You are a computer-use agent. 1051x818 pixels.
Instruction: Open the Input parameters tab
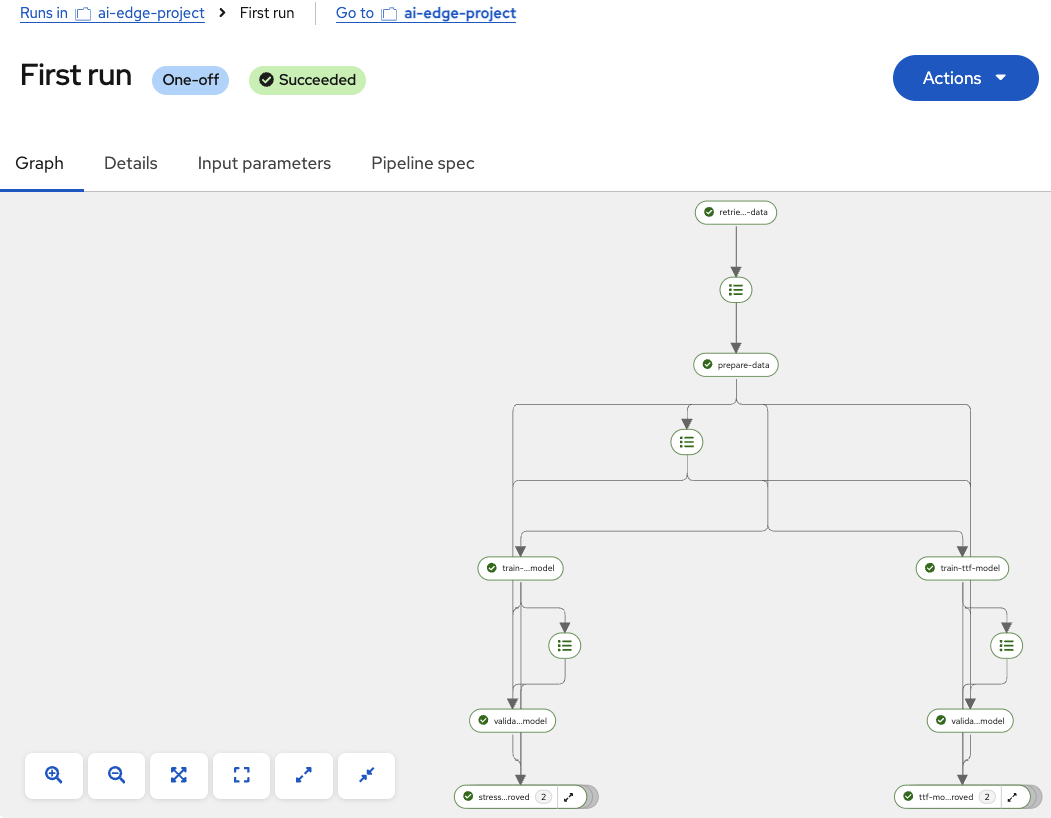(x=264, y=163)
